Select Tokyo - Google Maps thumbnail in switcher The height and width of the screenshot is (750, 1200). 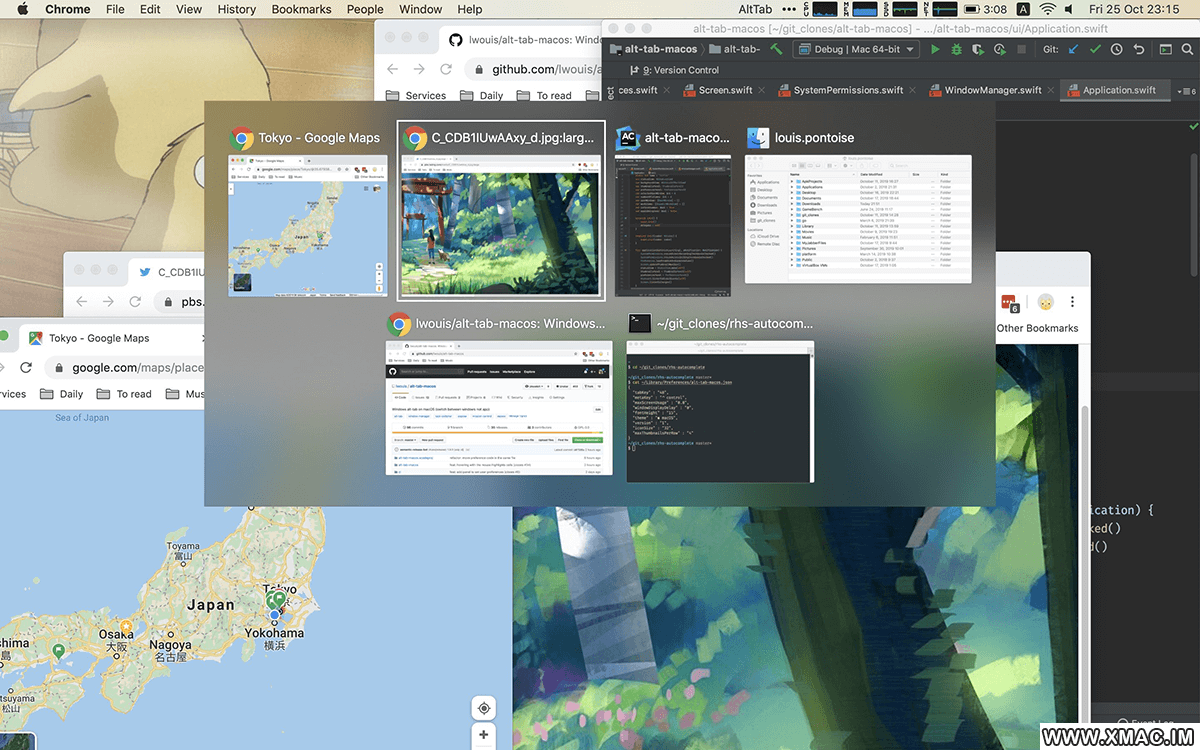coord(308,225)
